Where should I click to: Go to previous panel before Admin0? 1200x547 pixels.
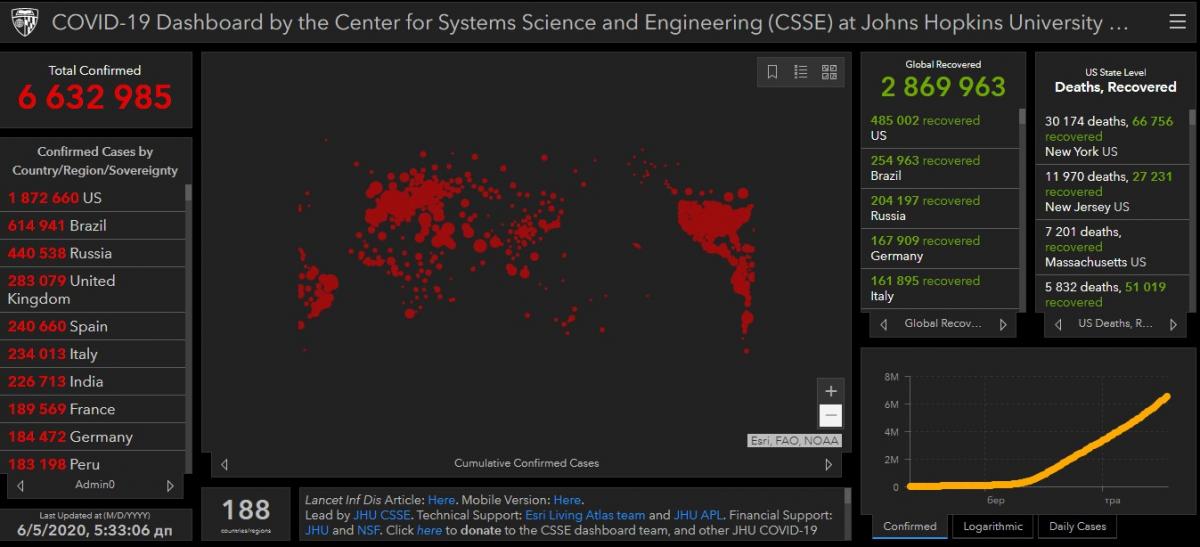click(x=21, y=486)
